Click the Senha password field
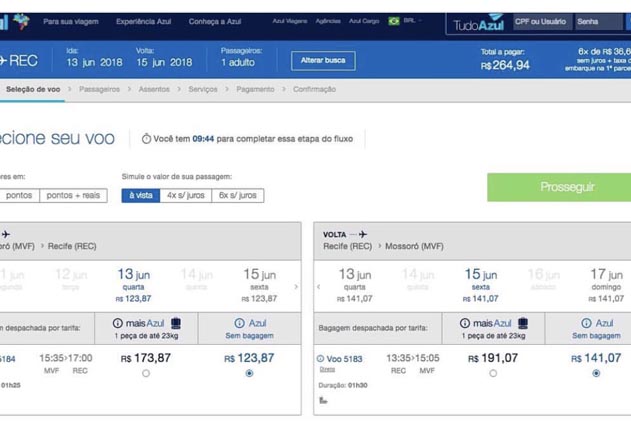 [x=599, y=22]
